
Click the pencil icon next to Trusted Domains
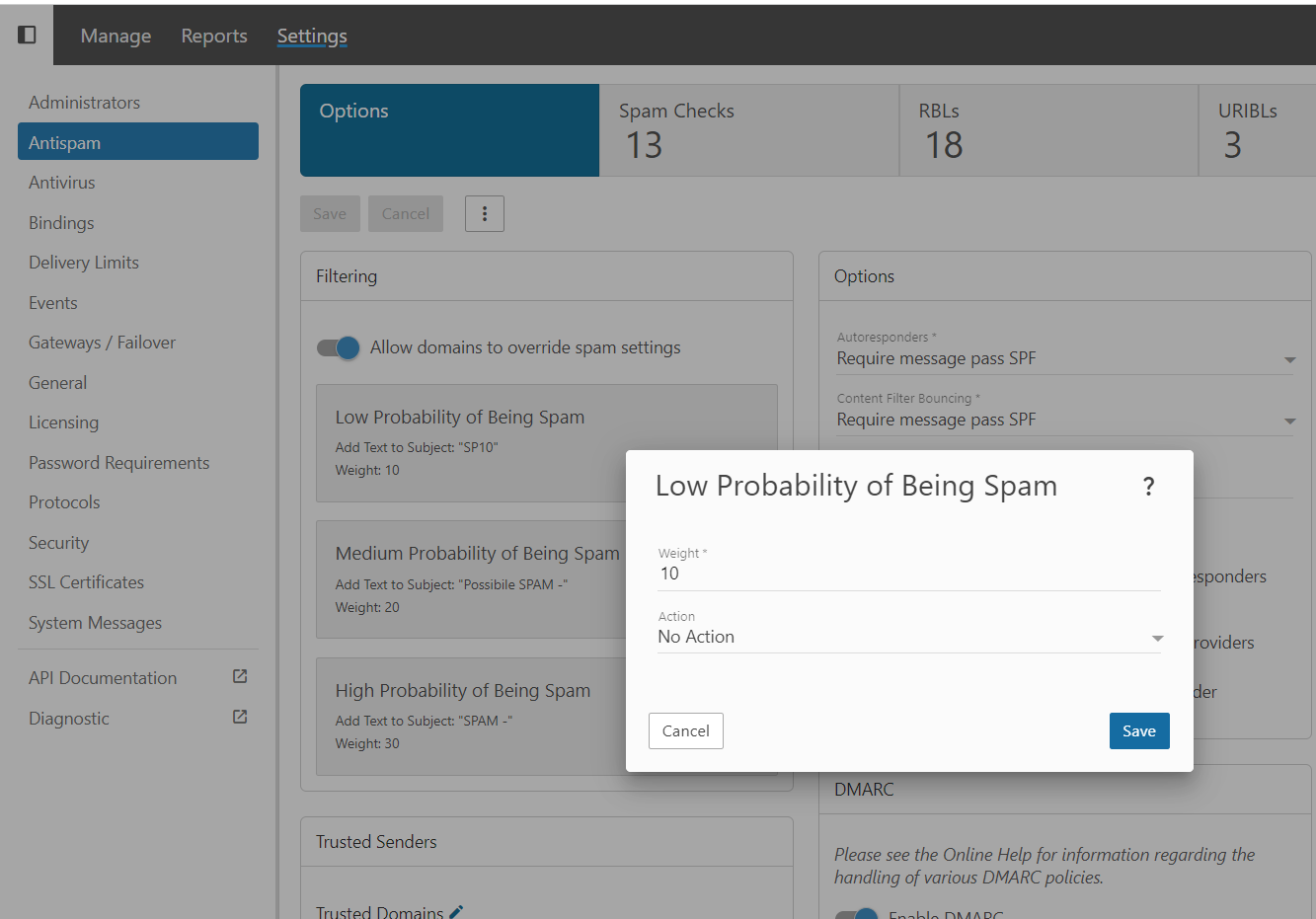click(x=456, y=912)
